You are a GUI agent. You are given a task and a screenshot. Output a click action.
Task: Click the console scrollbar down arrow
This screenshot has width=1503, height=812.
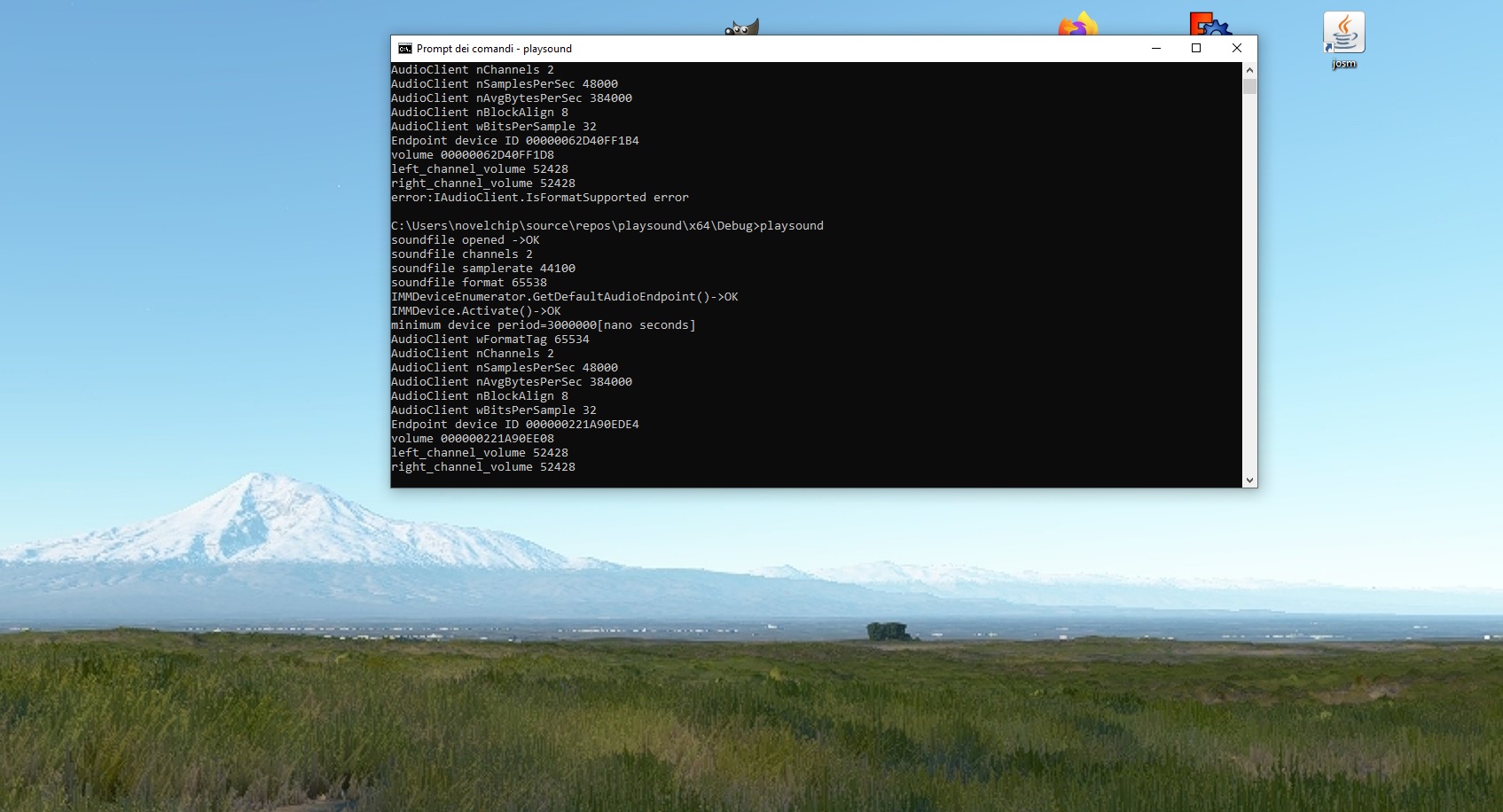click(1249, 480)
